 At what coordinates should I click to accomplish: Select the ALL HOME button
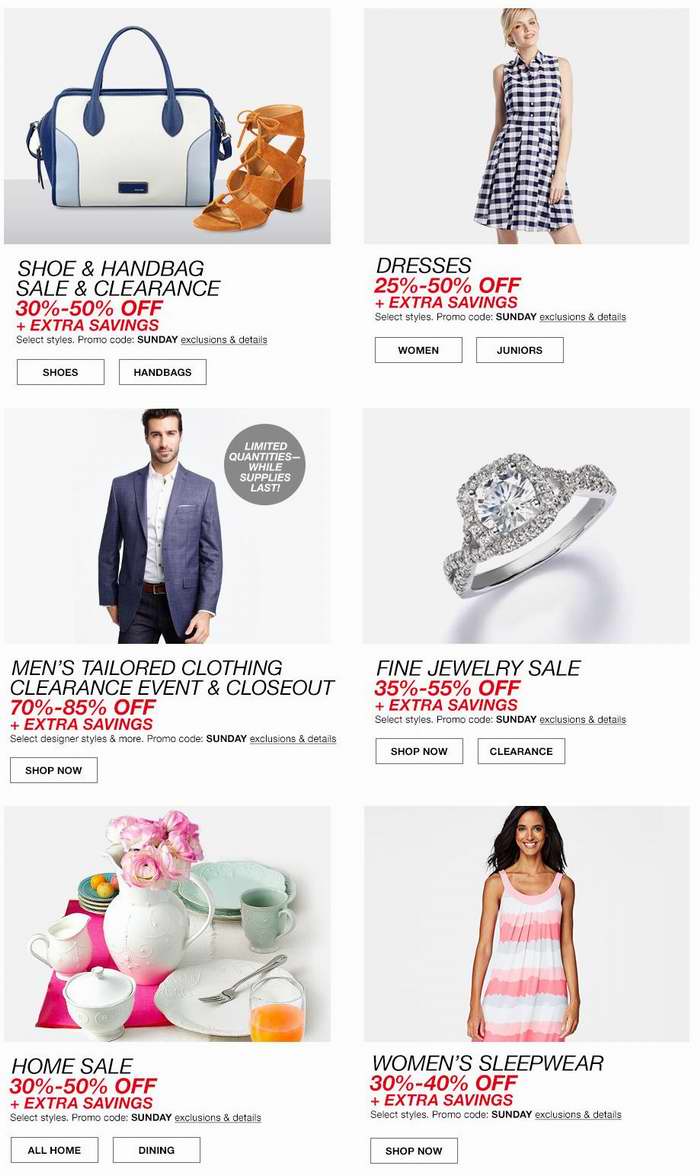click(x=55, y=1150)
